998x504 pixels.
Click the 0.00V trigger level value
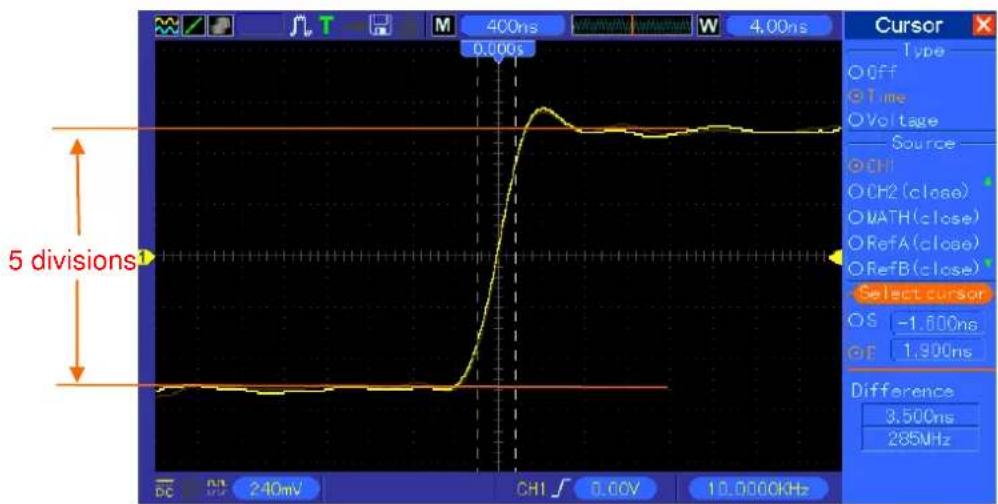pyautogui.click(x=614, y=489)
